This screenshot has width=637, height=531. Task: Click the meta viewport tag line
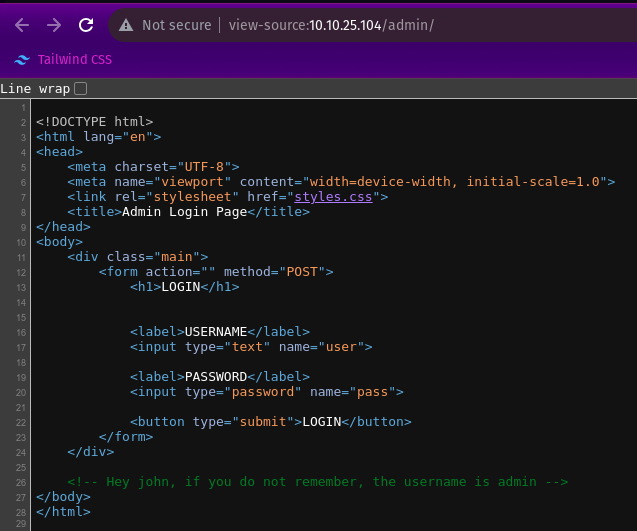tap(340, 182)
